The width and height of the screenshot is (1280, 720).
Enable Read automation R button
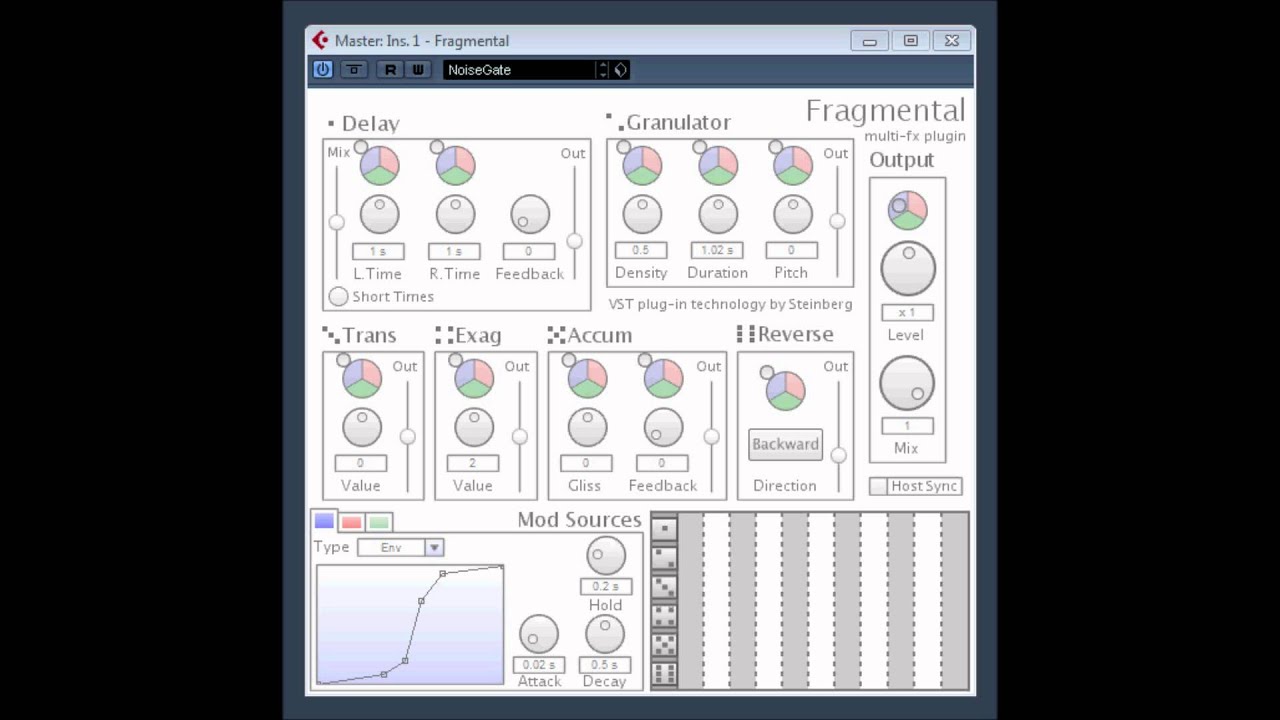(x=390, y=70)
